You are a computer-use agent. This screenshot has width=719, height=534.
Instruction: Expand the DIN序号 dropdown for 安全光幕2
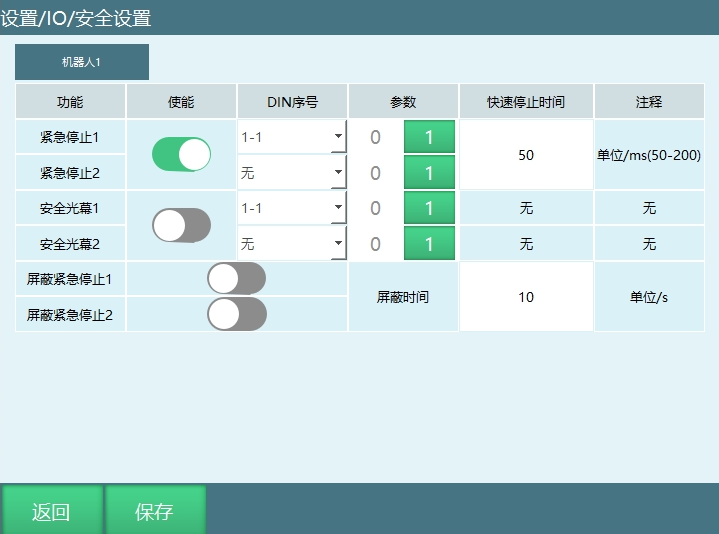point(291,243)
